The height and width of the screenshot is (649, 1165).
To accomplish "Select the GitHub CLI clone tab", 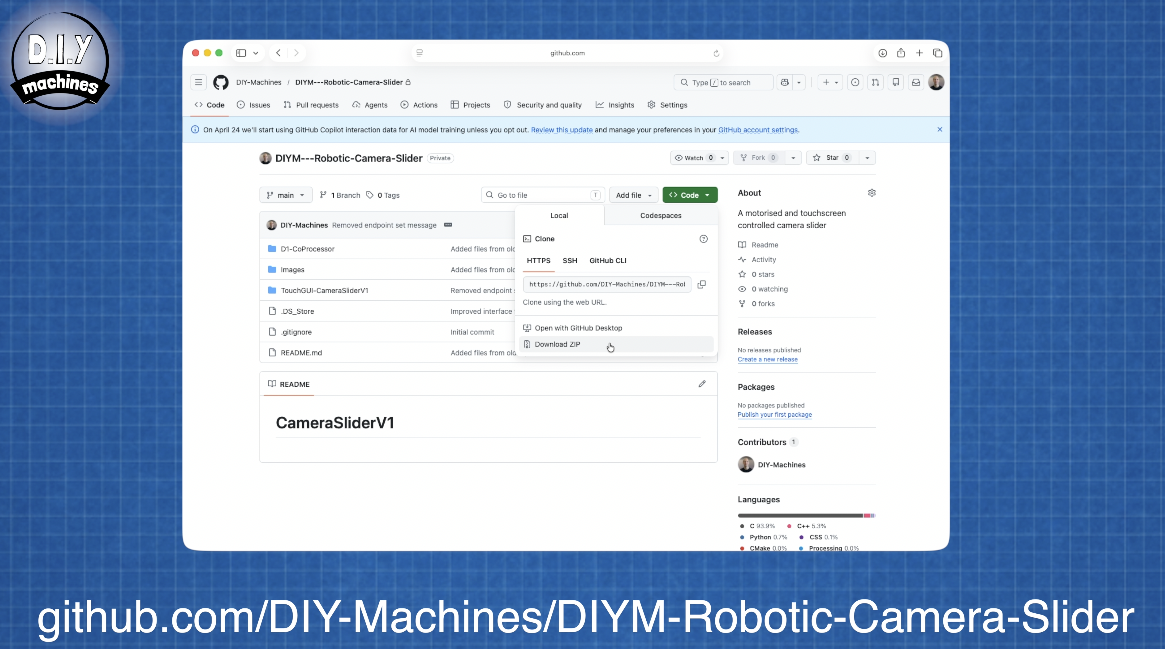I will [x=608, y=261].
